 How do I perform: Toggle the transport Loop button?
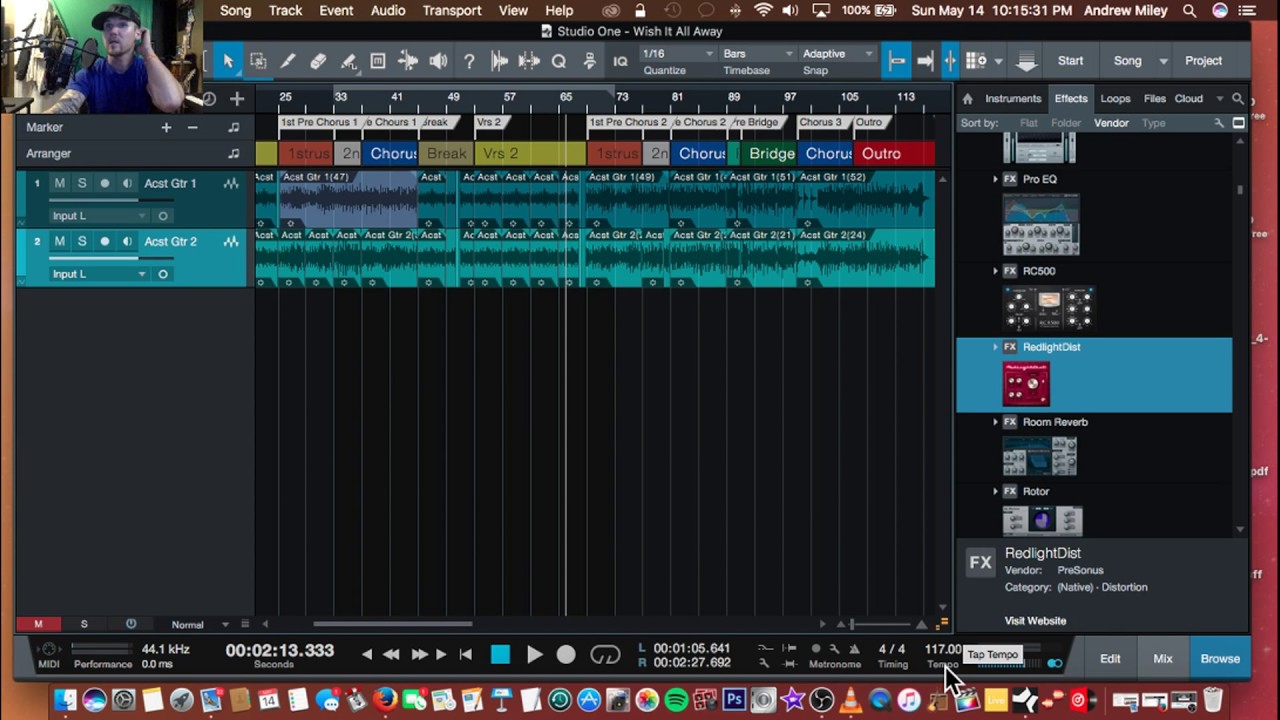coord(605,655)
